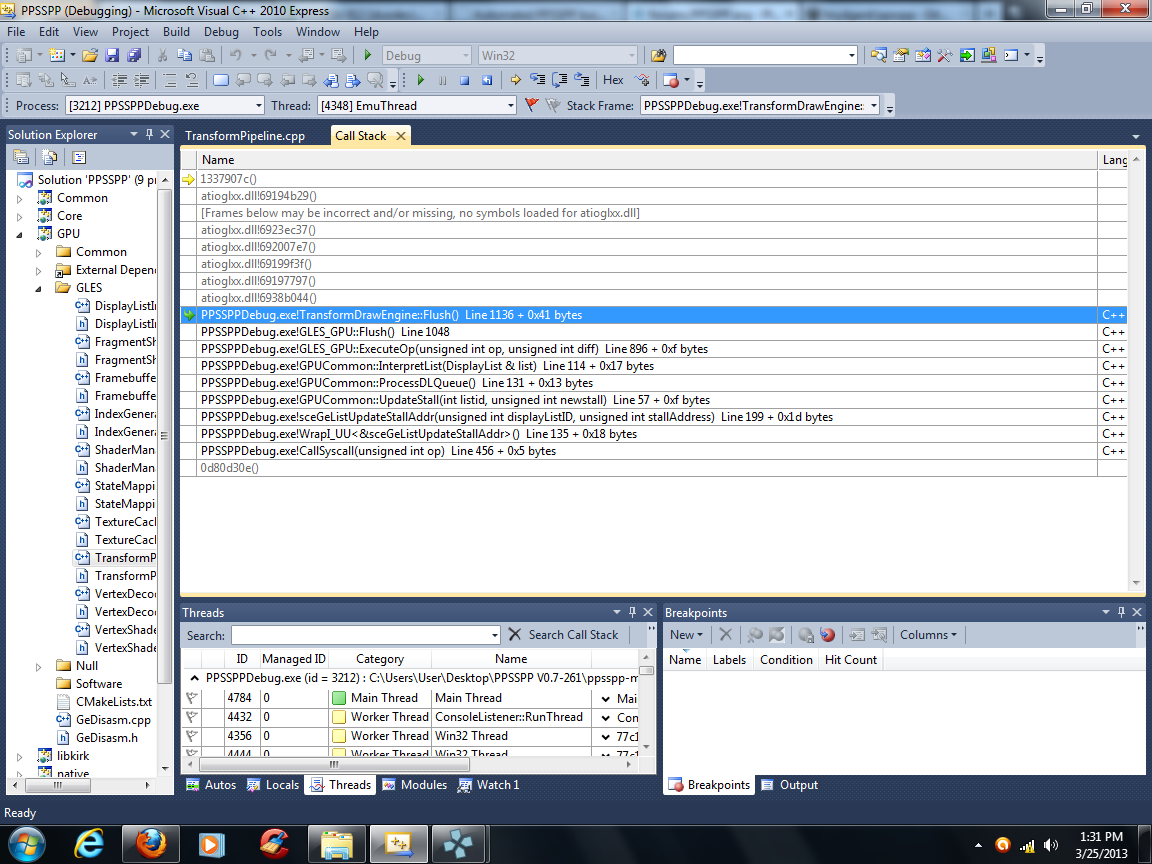
Task: Expand the Core project node
Action: pyautogui.click(x=19, y=216)
